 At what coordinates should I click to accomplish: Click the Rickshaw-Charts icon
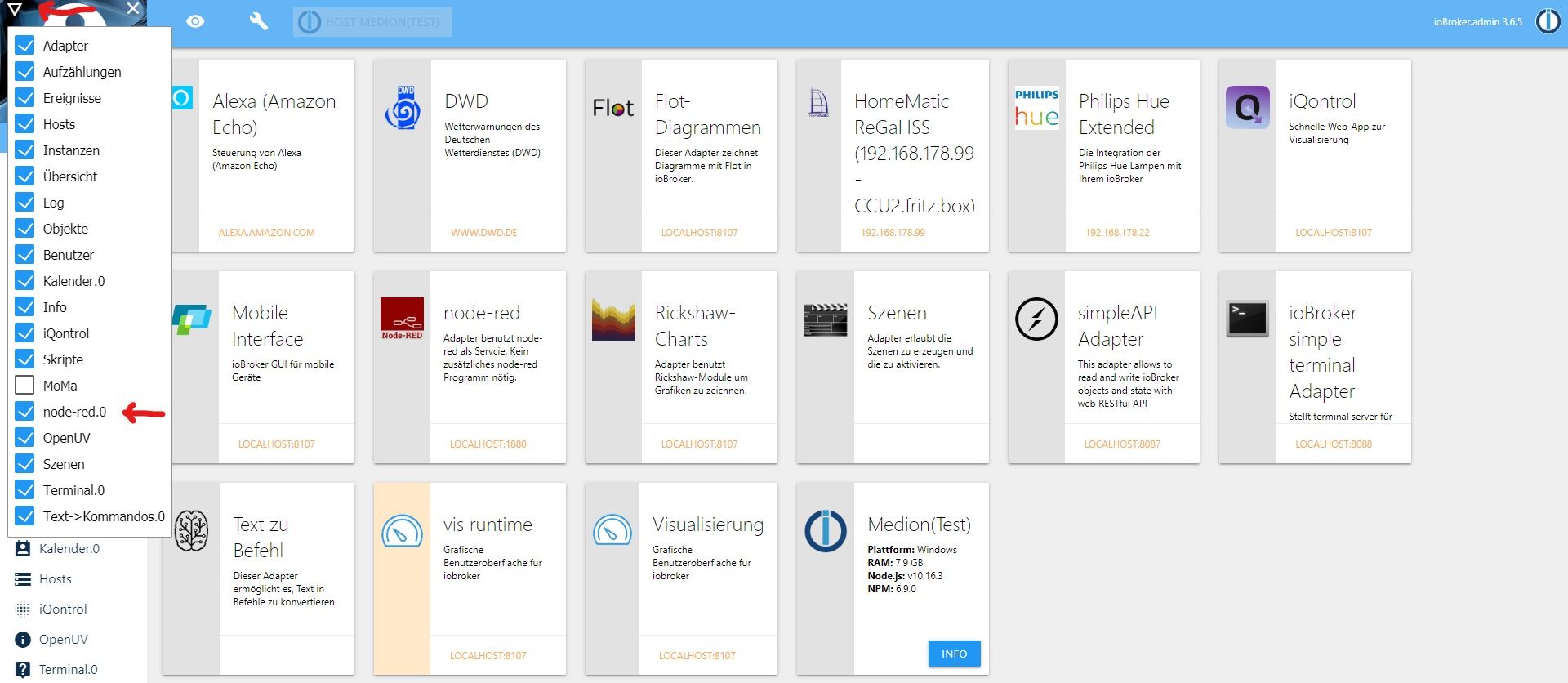point(613,319)
